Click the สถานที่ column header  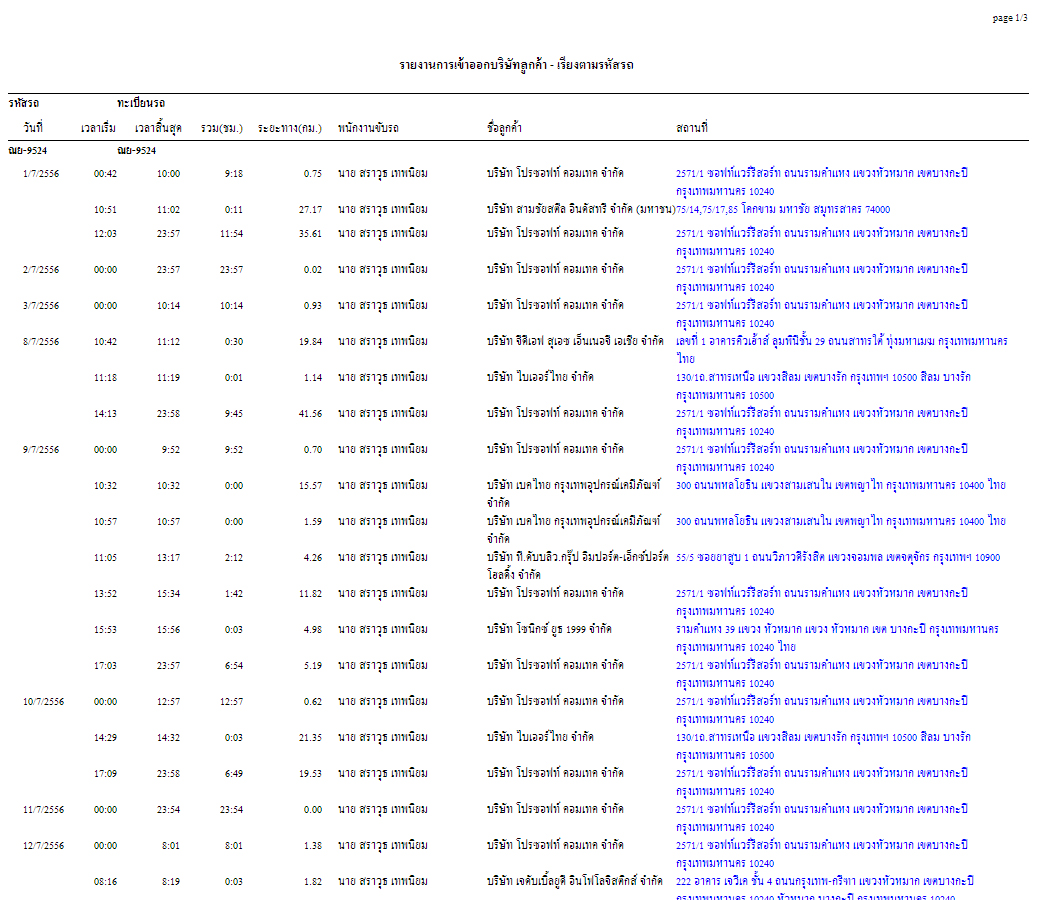point(692,127)
